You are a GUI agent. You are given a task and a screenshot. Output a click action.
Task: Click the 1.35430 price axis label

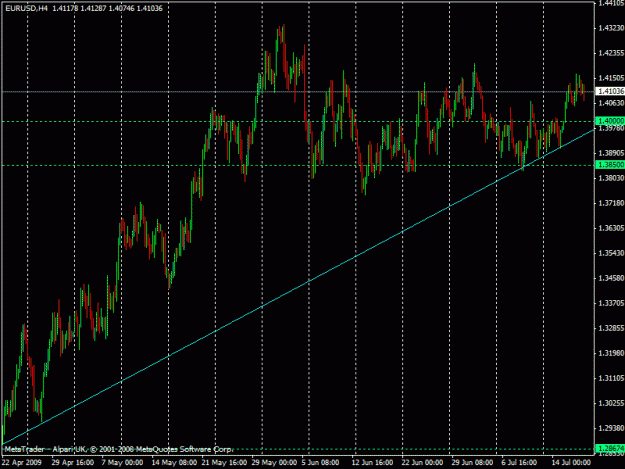[x=611, y=253]
